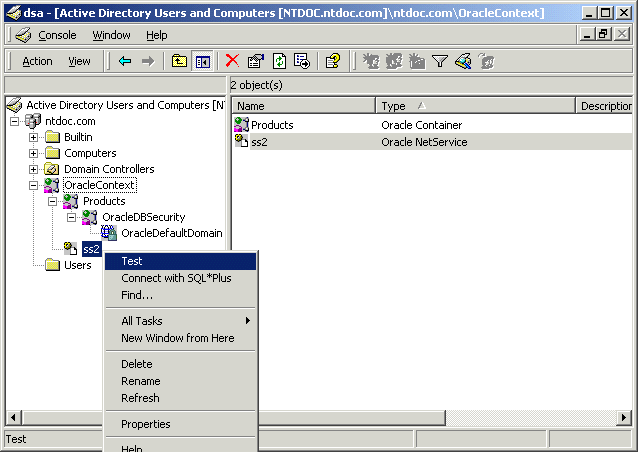The height and width of the screenshot is (452, 638).
Task: Click the Back arrow toolbar icon
Action: pos(125,61)
